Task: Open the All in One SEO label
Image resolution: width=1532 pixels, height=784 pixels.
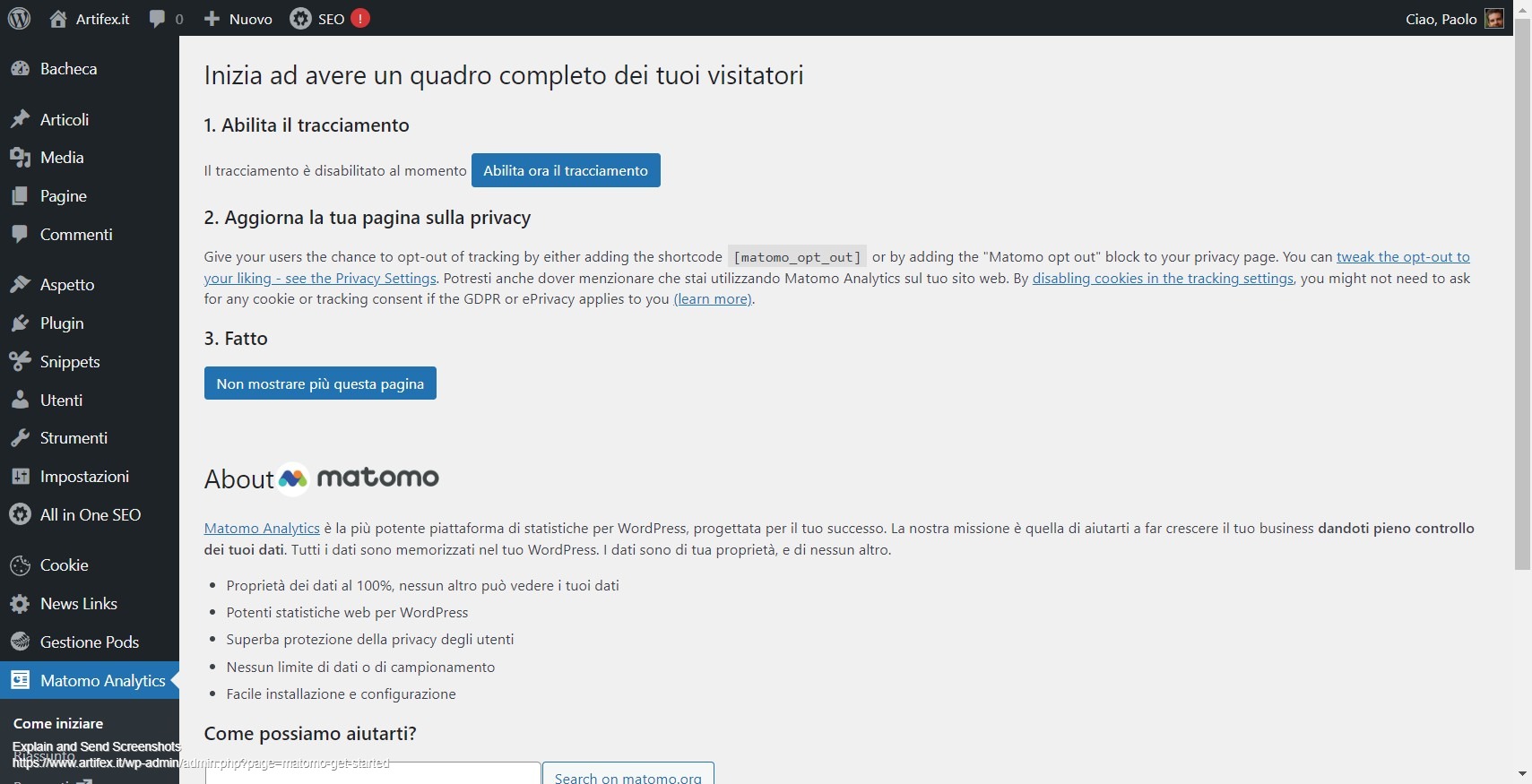Action: point(91,515)
